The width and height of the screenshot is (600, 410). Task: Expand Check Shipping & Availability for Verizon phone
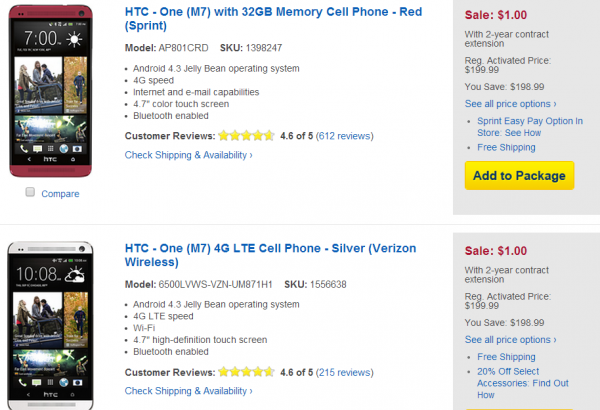click(188, 392)
